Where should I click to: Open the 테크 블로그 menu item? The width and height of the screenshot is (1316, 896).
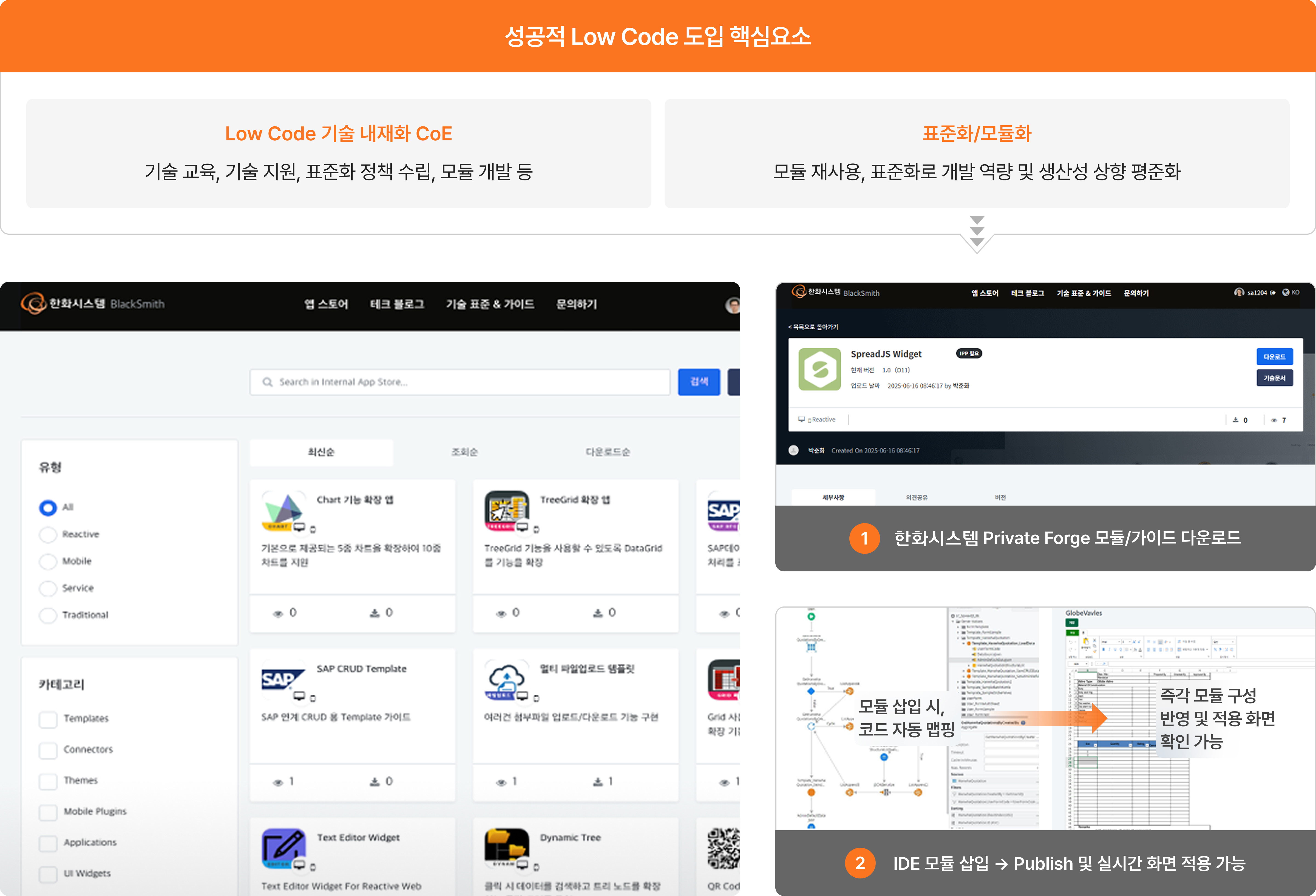[x=397, y=304]
